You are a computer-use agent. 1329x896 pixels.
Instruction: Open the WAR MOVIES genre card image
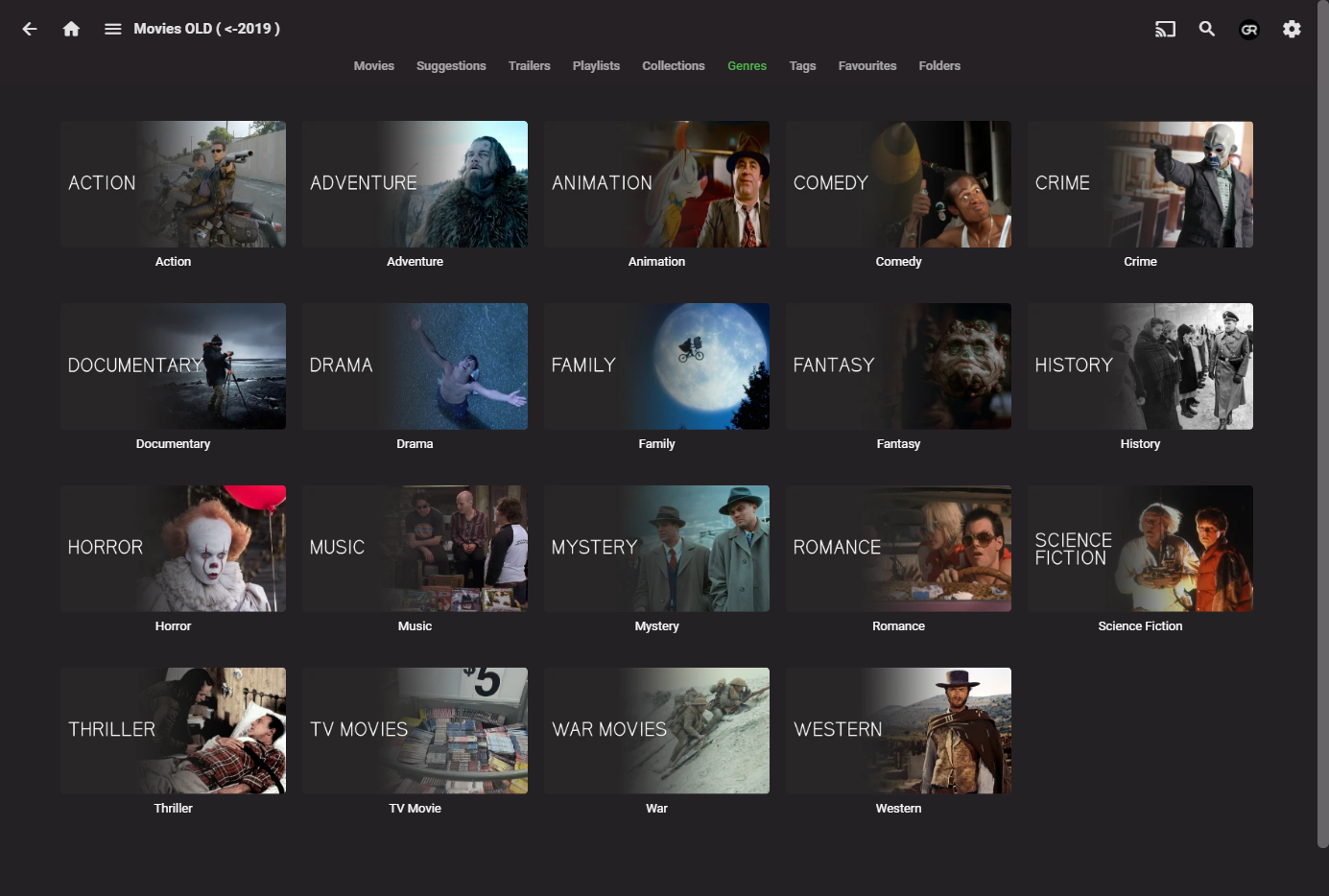tap(656, 731)
